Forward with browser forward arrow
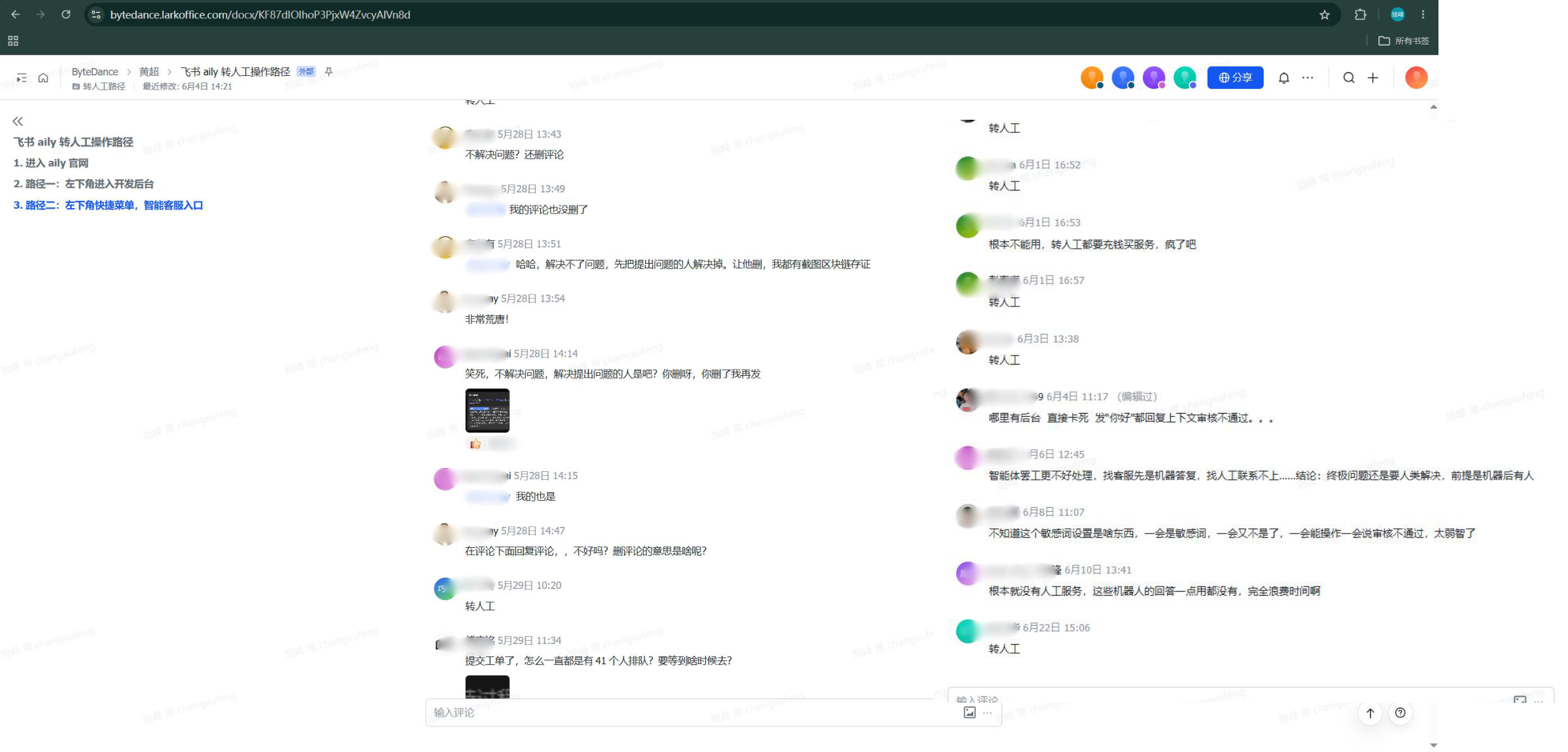The image size is (1568, 752). point(41,14)
